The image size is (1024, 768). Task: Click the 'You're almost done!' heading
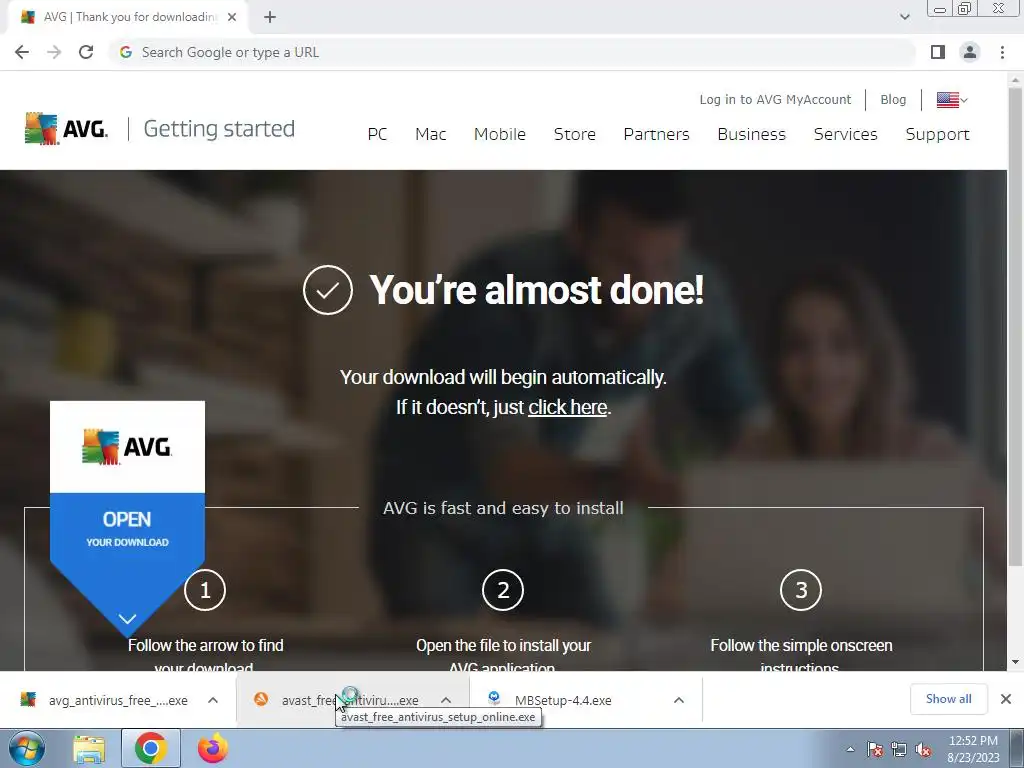click(x=536, y=289)
